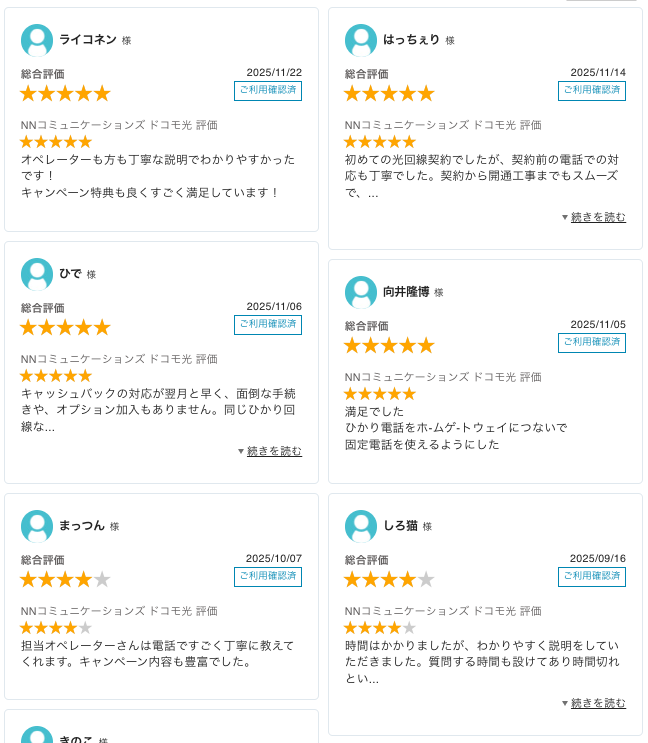648x743 pixels.
Task: Click ご利用確認済 badge on 向井隆博's review
Action: click(x=592, y=343)
